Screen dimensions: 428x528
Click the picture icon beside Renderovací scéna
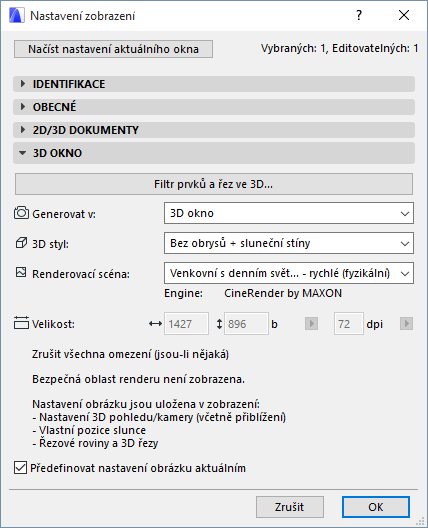tap(21, 272)
